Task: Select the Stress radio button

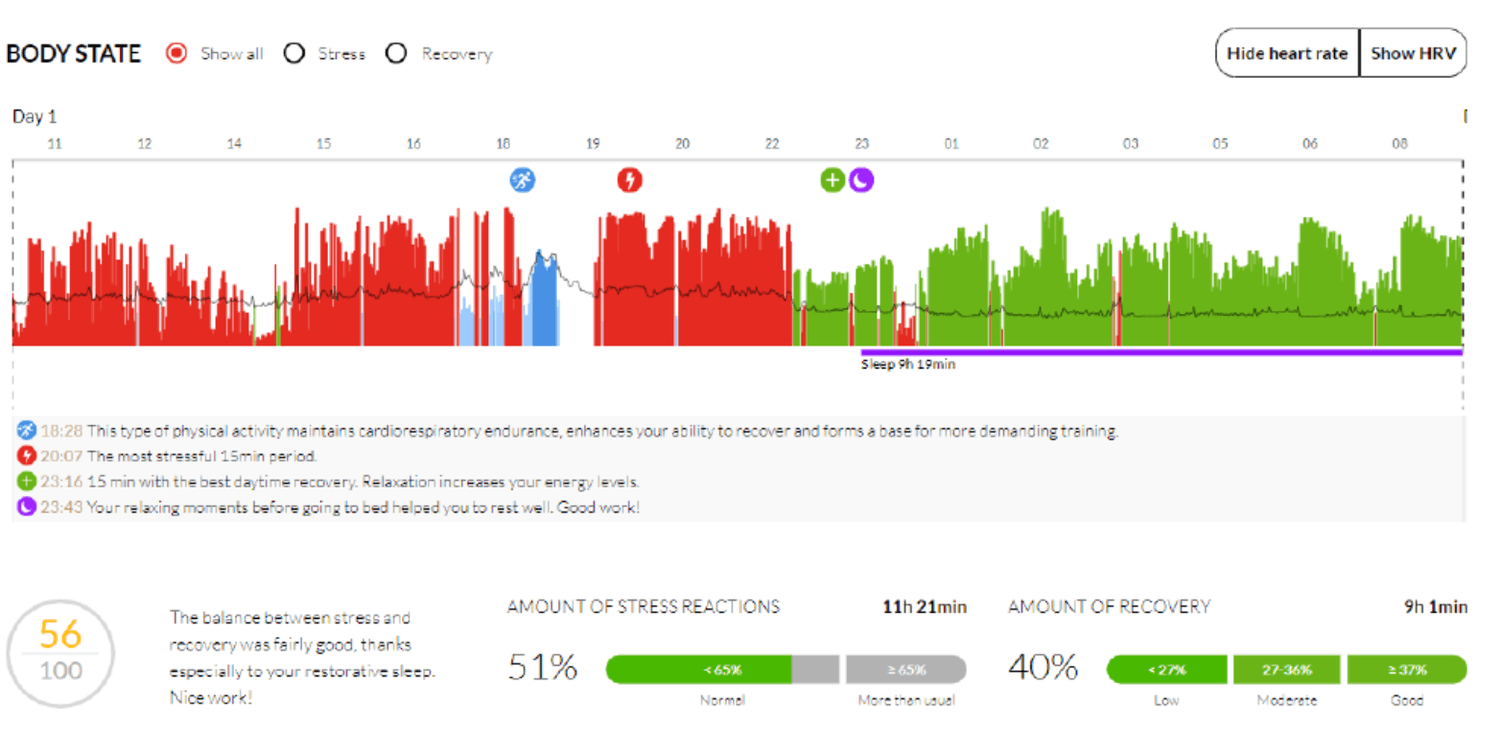Action: (x=294, y=54)
